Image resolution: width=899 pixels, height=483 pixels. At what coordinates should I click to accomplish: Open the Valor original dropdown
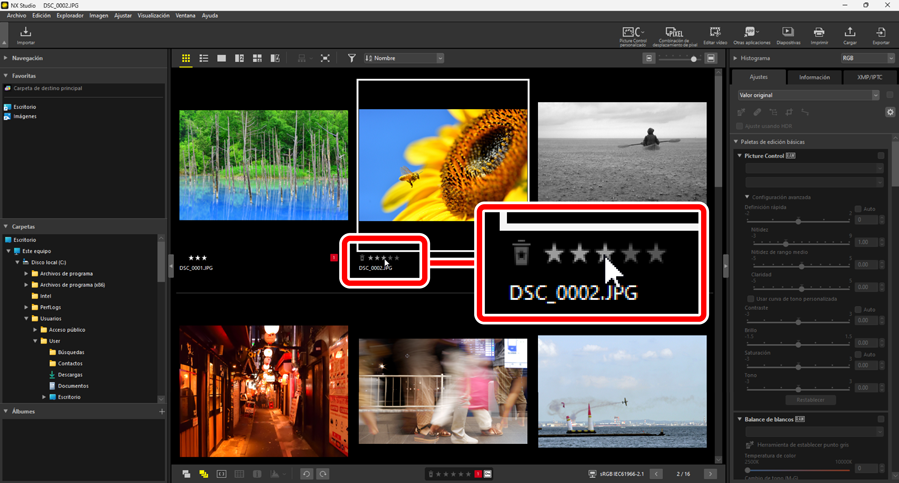pyautogui.click(x=808, y=95)
